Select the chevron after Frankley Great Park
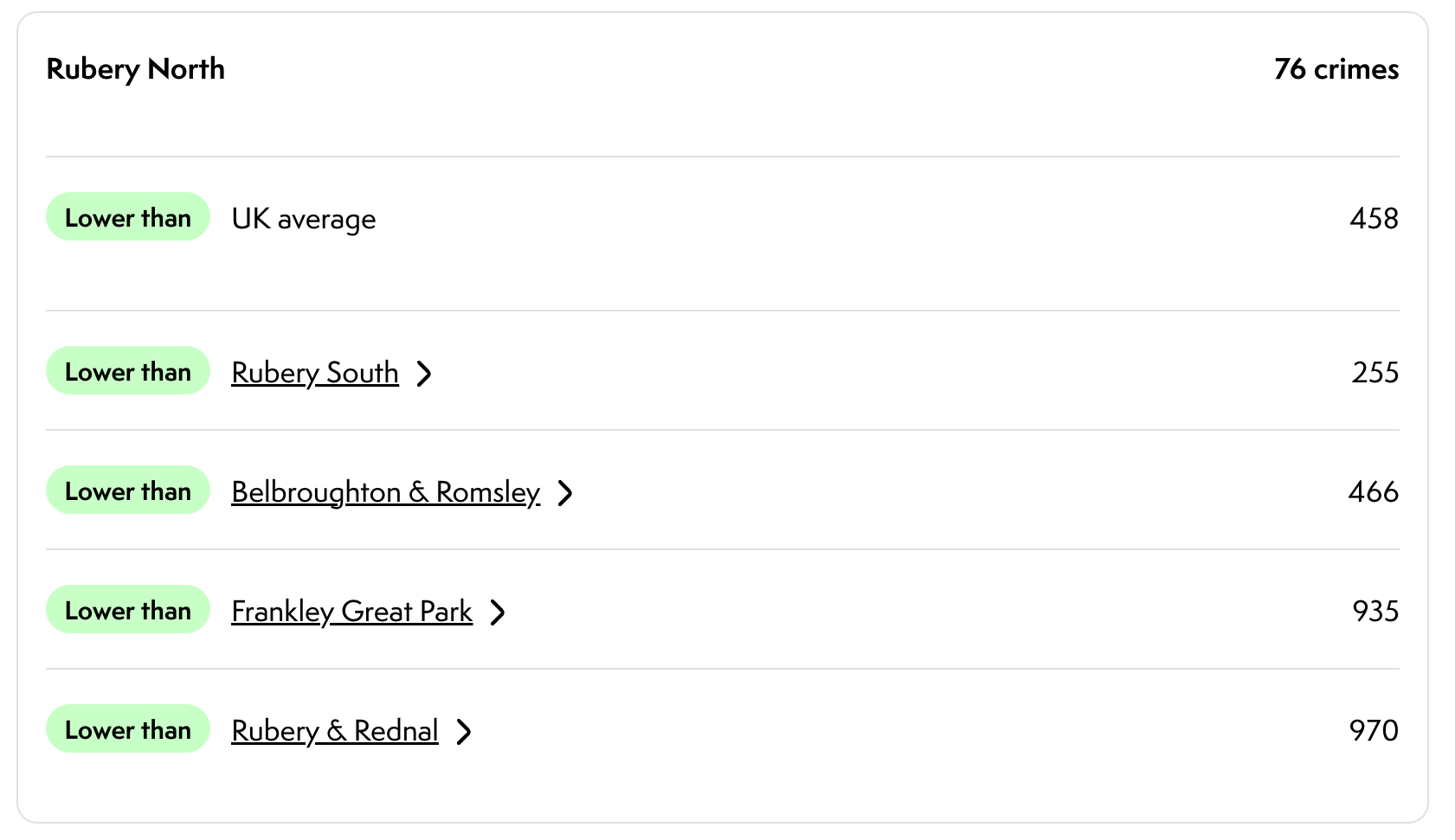 click(x=498, y=612)
